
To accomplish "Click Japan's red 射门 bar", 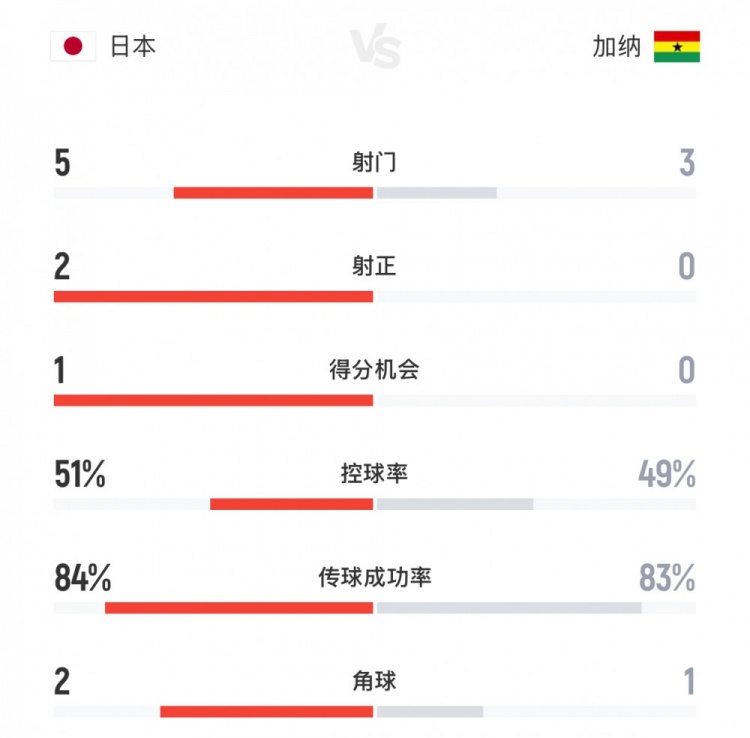I will pyautogui.click(x=273, y=192).
